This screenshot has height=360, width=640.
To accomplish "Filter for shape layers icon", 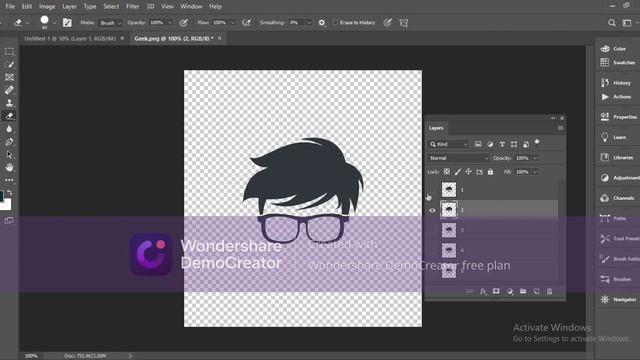I will click(514, 144).
